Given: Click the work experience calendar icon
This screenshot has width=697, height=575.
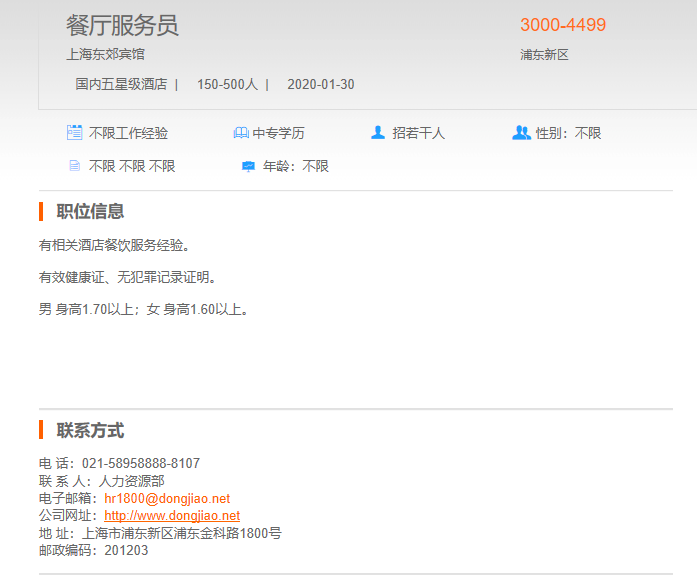Looking at the screenshot, I should (74, 132).
